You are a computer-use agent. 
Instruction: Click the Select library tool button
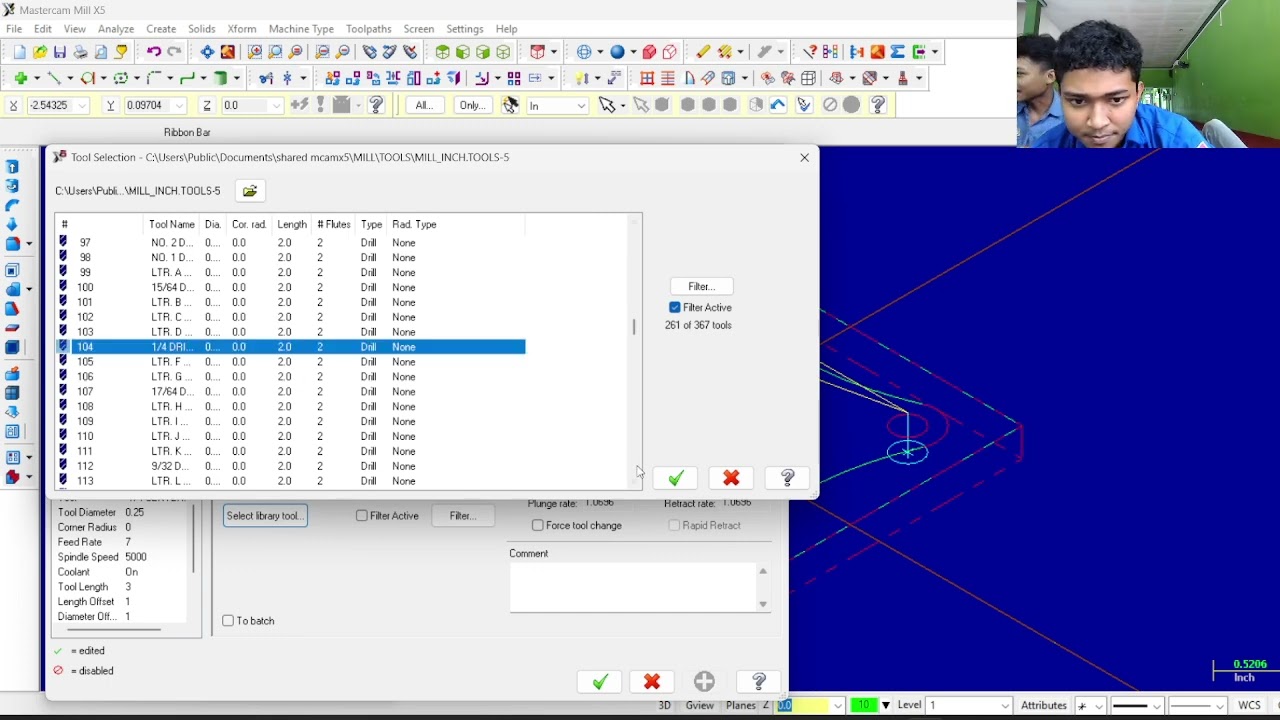[x=264, y=516]
